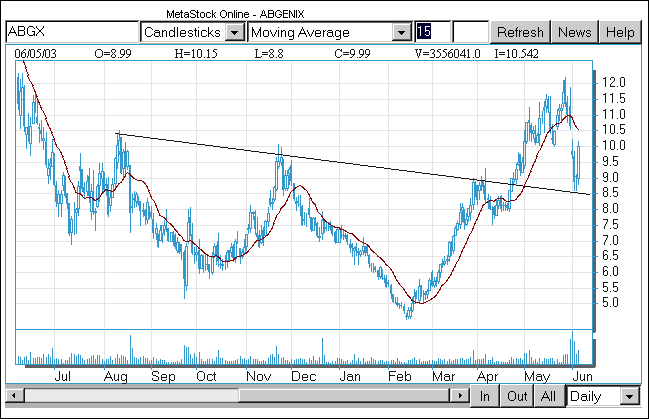Click the 5.0 price axis label

point(611,303)
